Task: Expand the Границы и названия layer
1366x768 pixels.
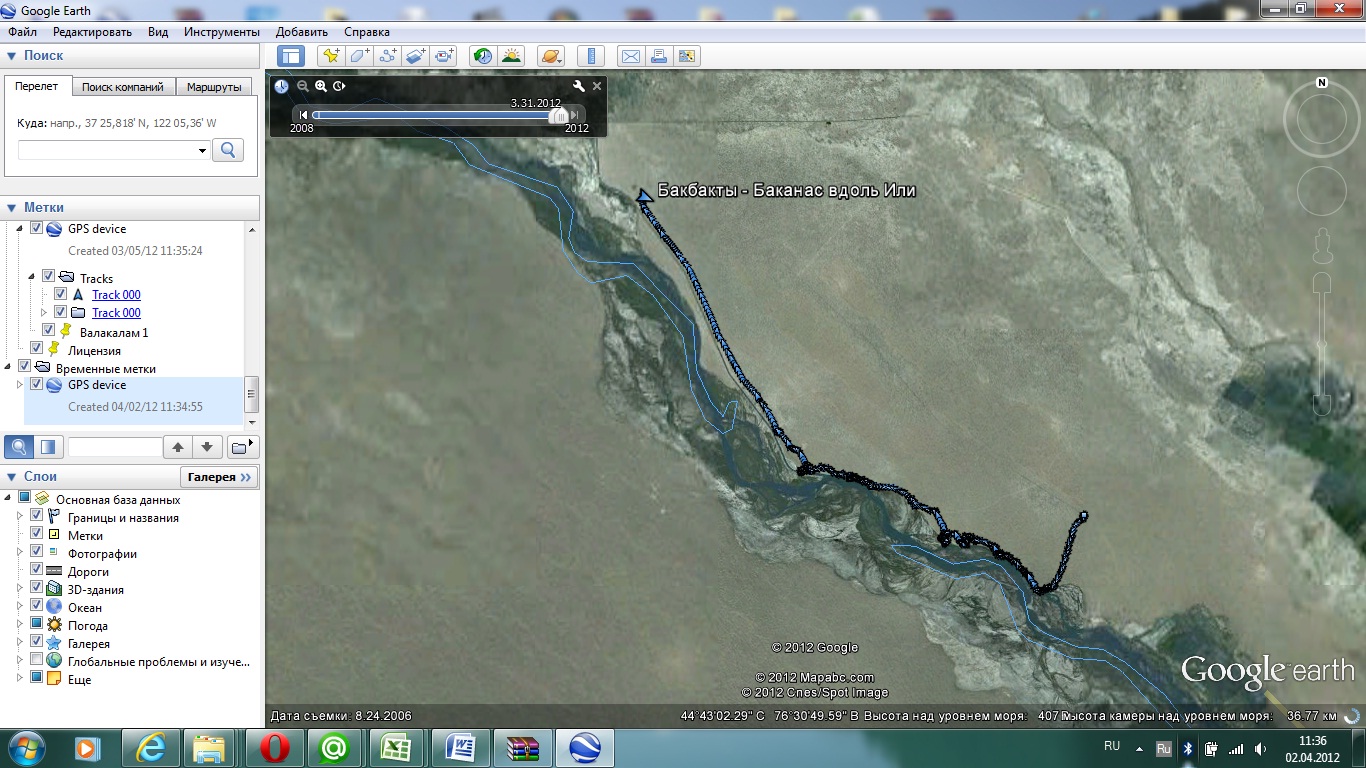Action: pyautogui.click(x=19, y=517)
